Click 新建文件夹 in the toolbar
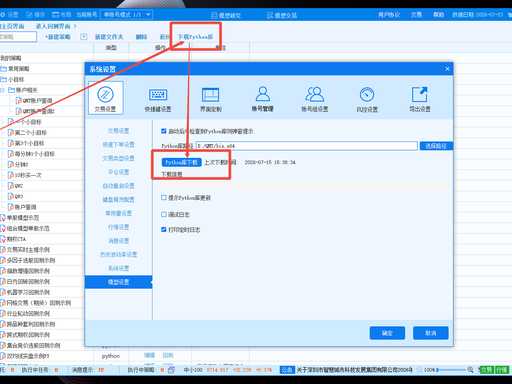 coord(109,37)
